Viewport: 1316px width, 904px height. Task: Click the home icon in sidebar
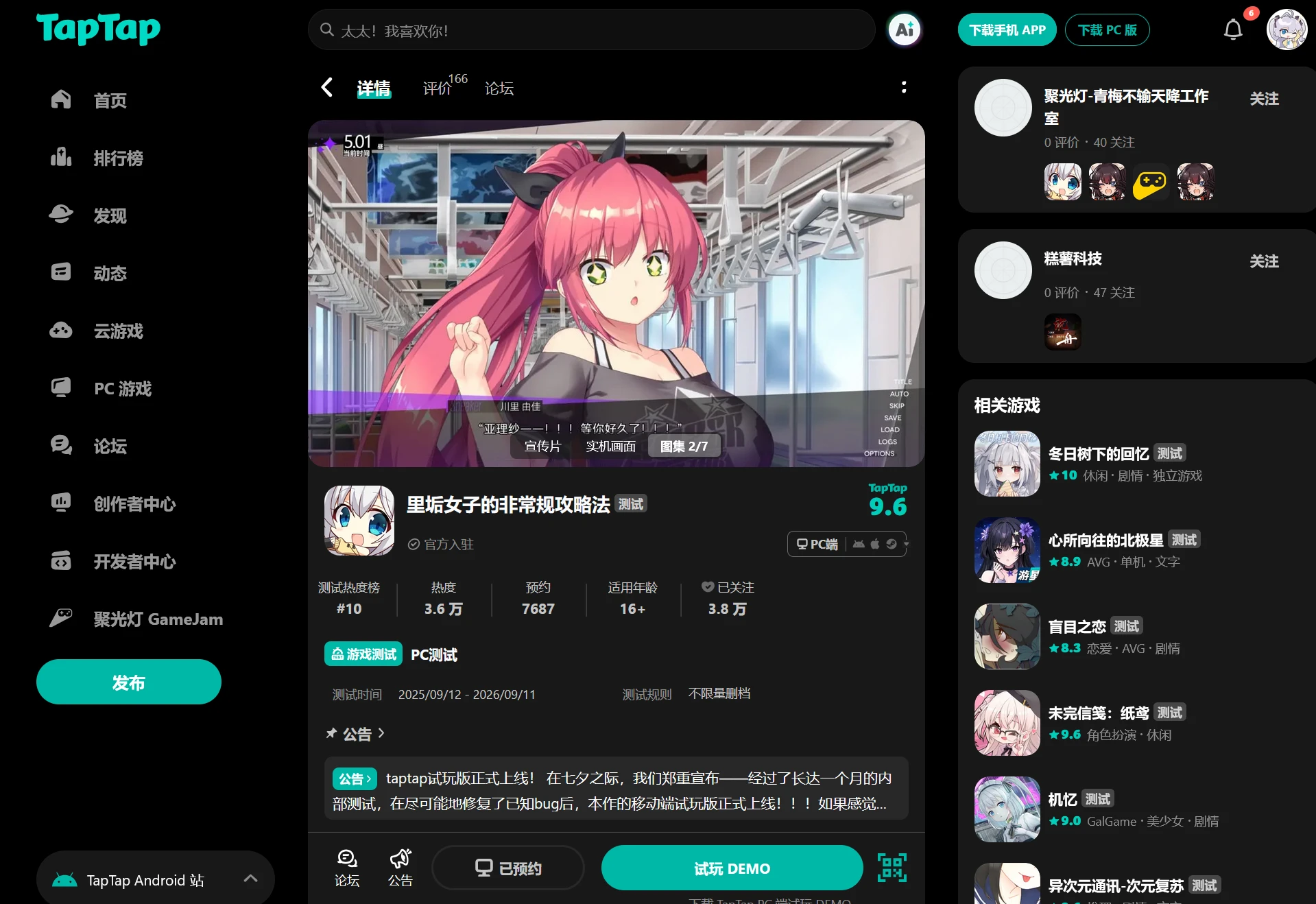61,100
